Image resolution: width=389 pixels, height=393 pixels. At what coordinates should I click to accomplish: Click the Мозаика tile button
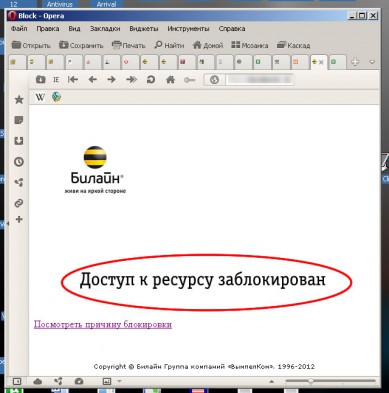250,45
